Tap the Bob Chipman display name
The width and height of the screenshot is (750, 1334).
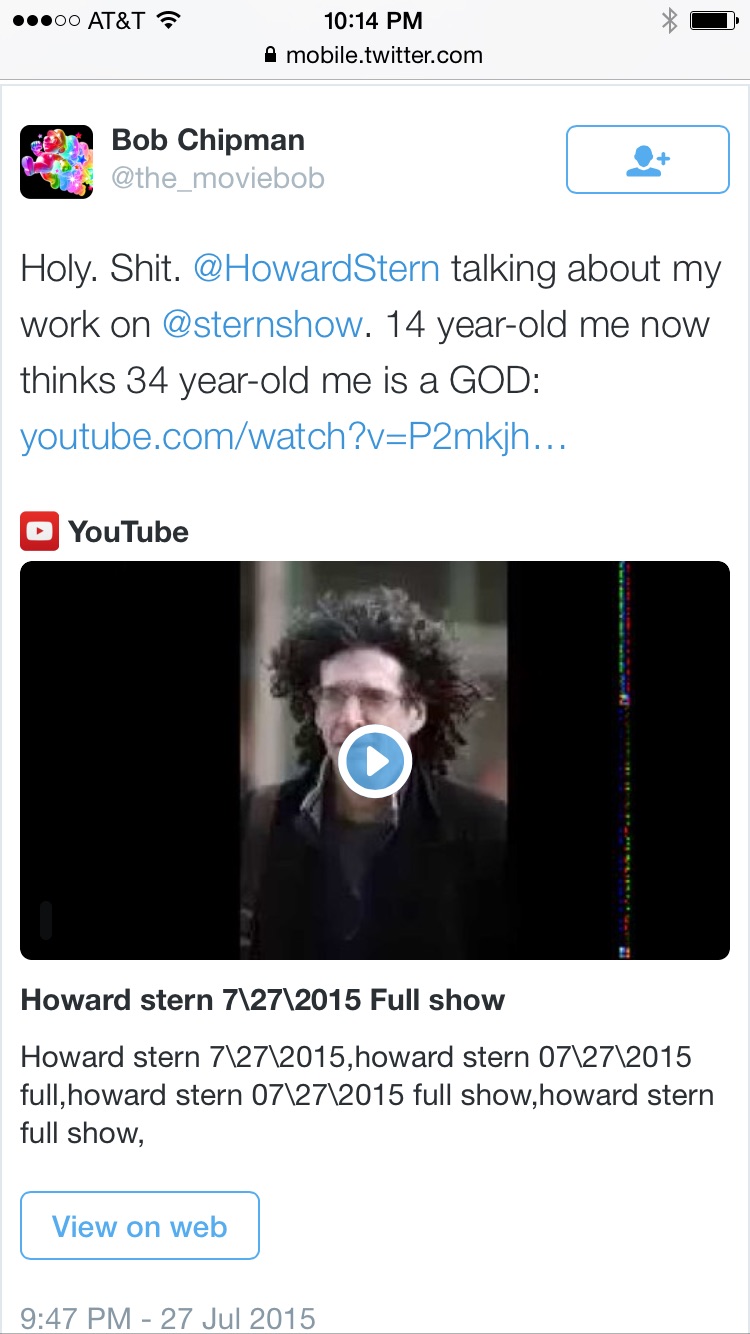pyautogui.click(x=208, y=140)
